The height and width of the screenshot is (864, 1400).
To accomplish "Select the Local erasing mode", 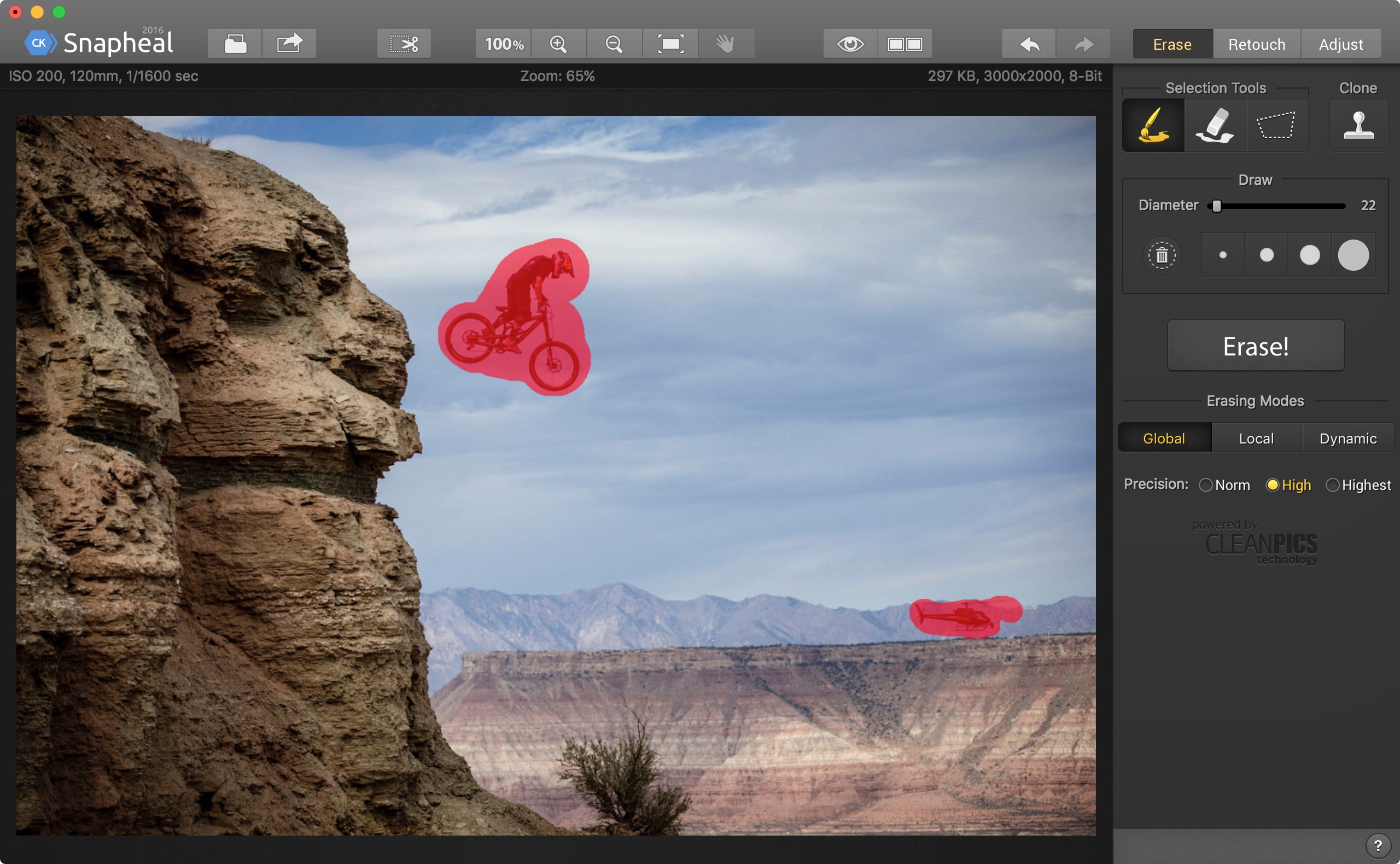I will click(x=1255, y=439).
